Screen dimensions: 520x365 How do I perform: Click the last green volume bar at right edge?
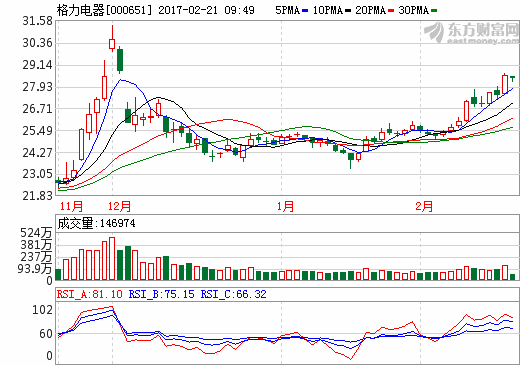pos(513,277)
